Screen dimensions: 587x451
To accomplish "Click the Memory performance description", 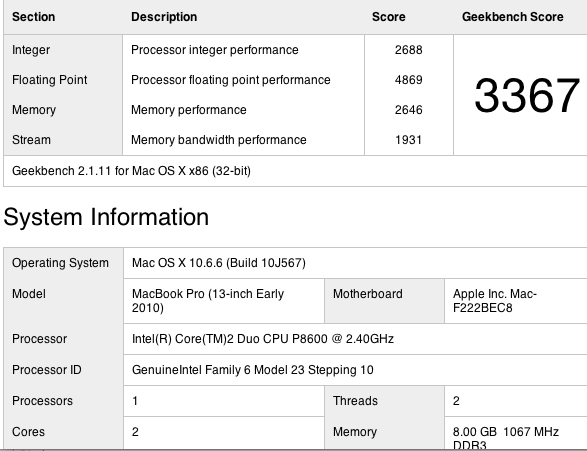I will pos(189,110).
